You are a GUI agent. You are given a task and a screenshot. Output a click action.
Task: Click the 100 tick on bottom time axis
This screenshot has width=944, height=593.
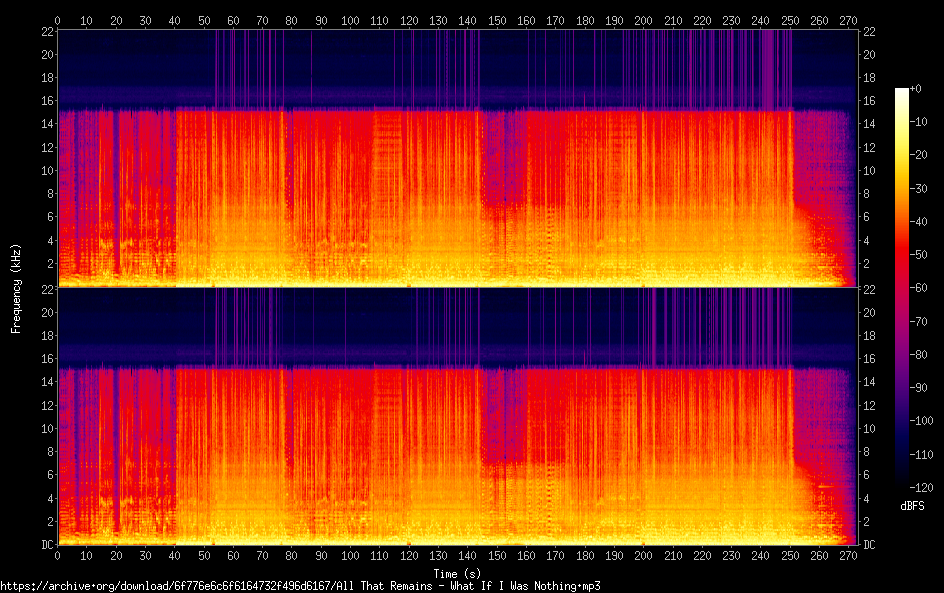350,555
